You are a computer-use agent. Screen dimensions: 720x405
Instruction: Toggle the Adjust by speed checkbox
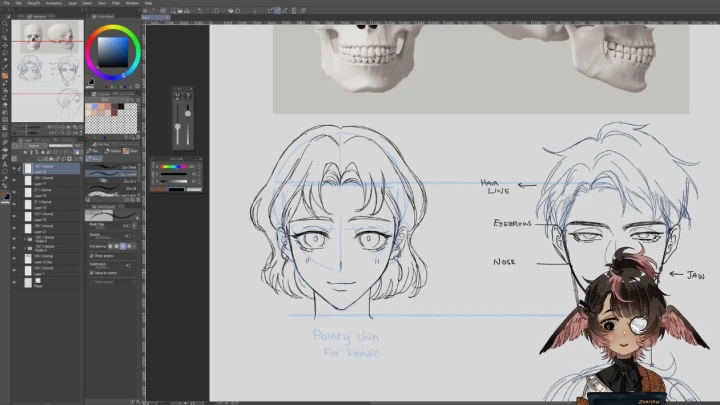click(91, 272)
